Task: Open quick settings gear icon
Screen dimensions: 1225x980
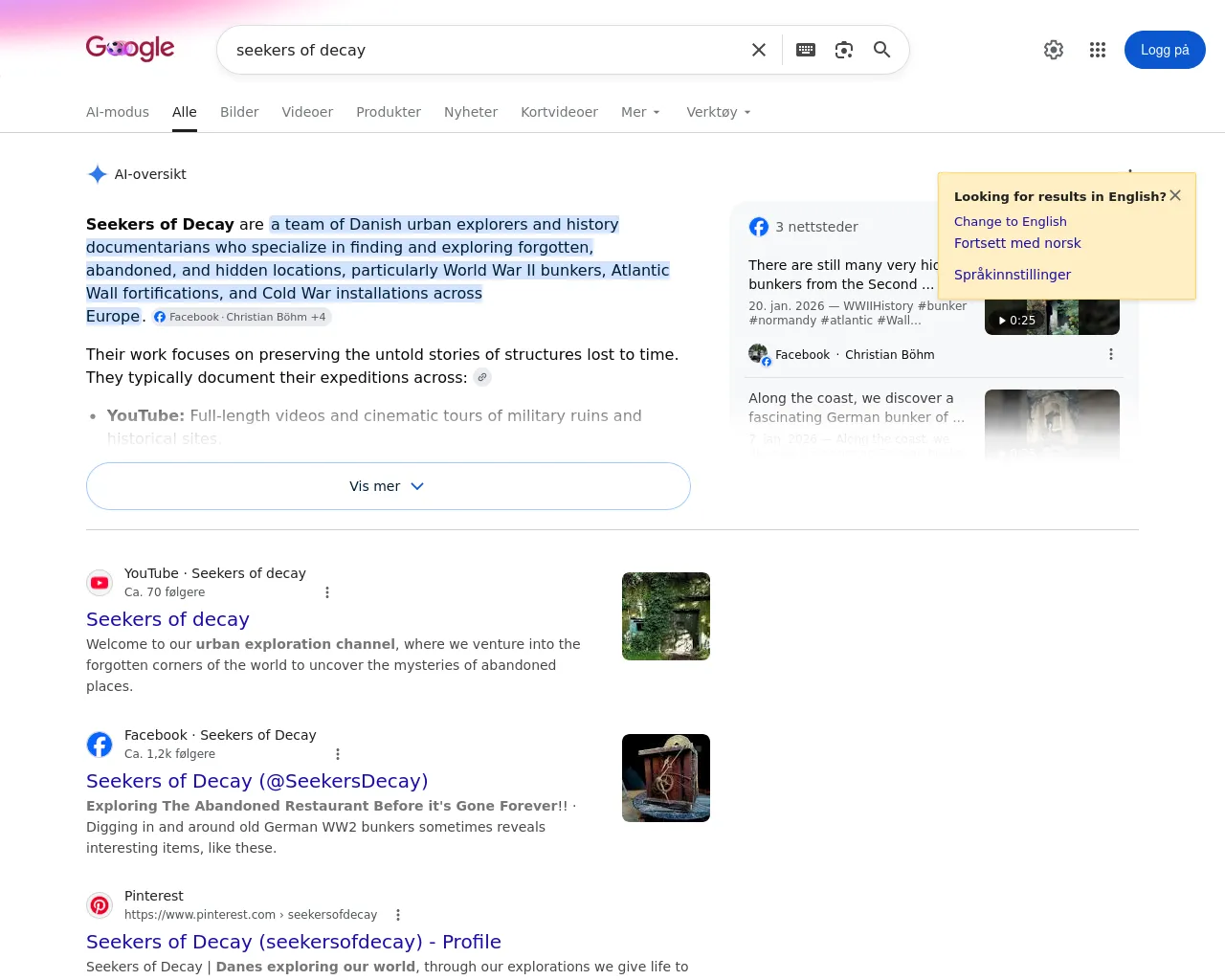Action: 1054,50
